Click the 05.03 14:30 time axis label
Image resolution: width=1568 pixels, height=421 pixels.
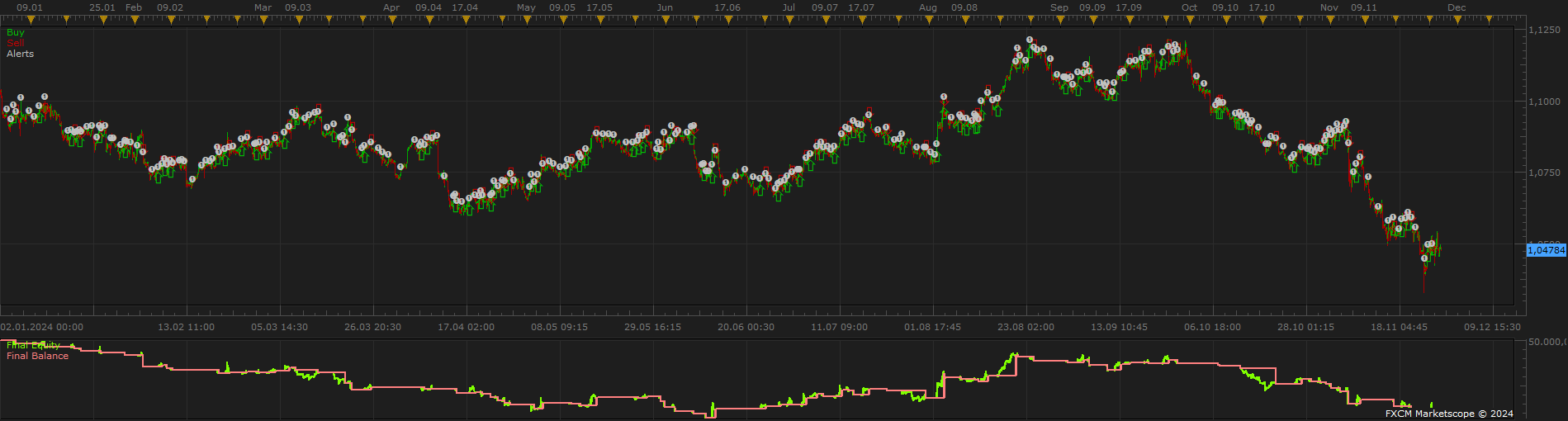click(279, 327)
